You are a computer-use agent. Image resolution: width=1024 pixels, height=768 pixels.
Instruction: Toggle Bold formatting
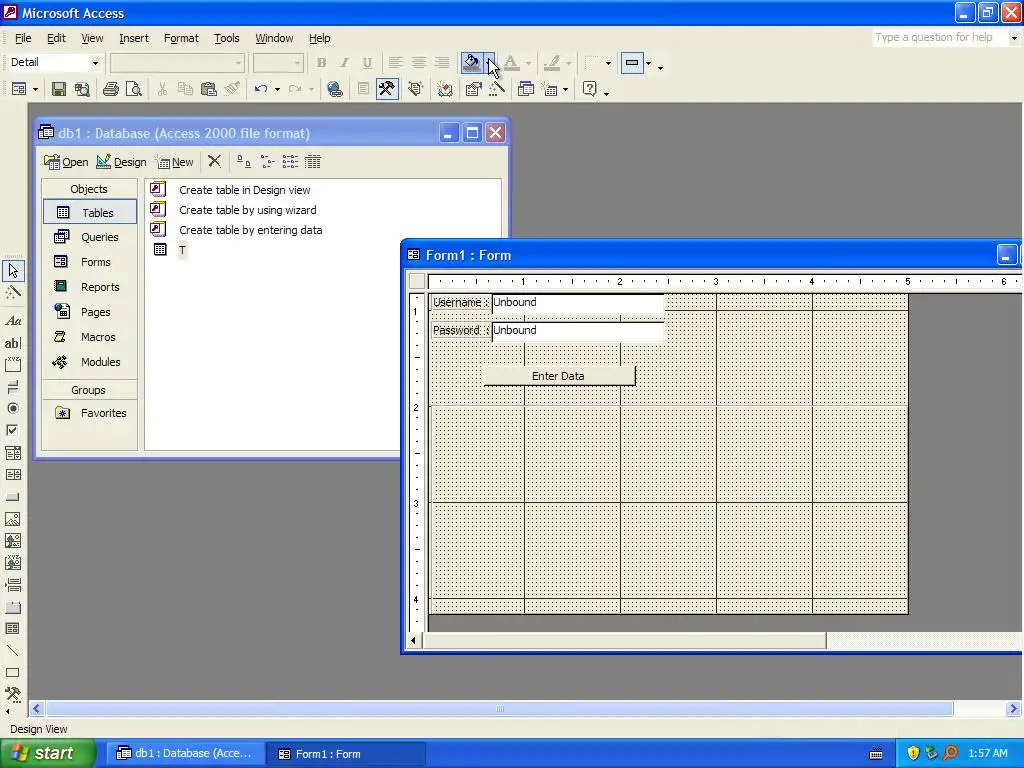(321, 63)
